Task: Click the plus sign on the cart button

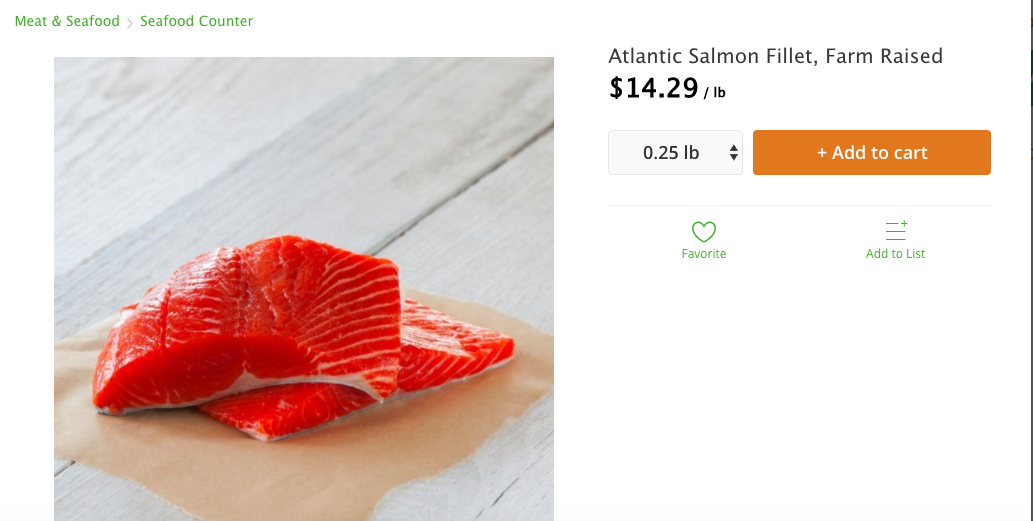Action: tap(822, 153)
